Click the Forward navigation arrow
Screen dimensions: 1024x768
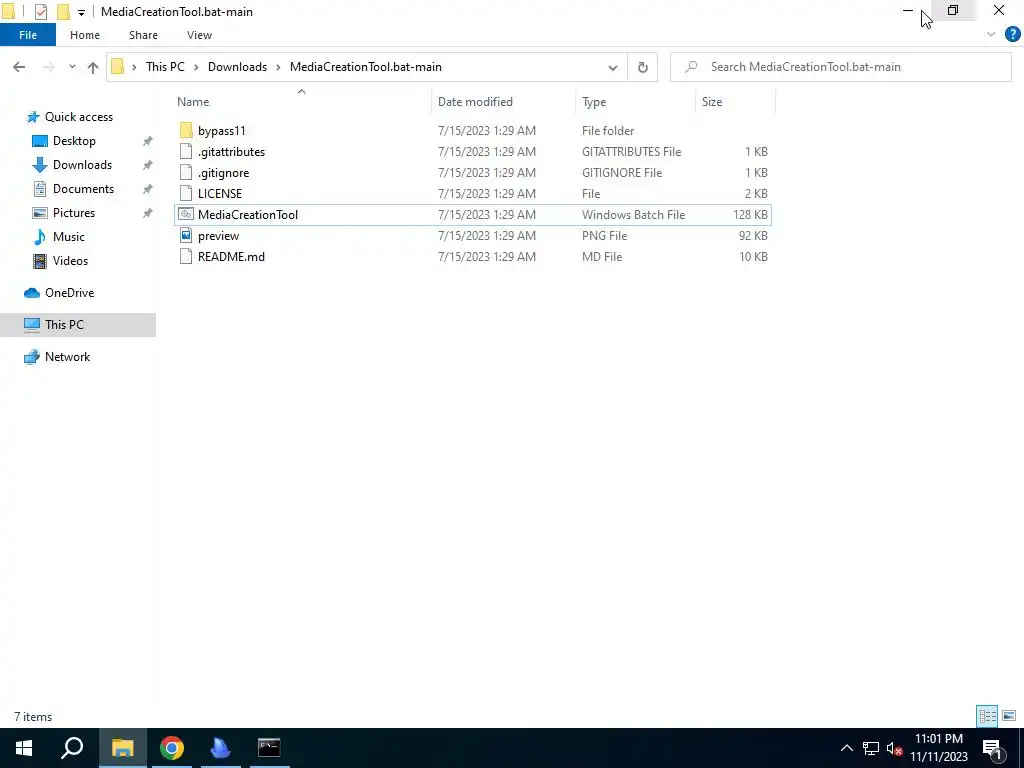tap(48, 67)
